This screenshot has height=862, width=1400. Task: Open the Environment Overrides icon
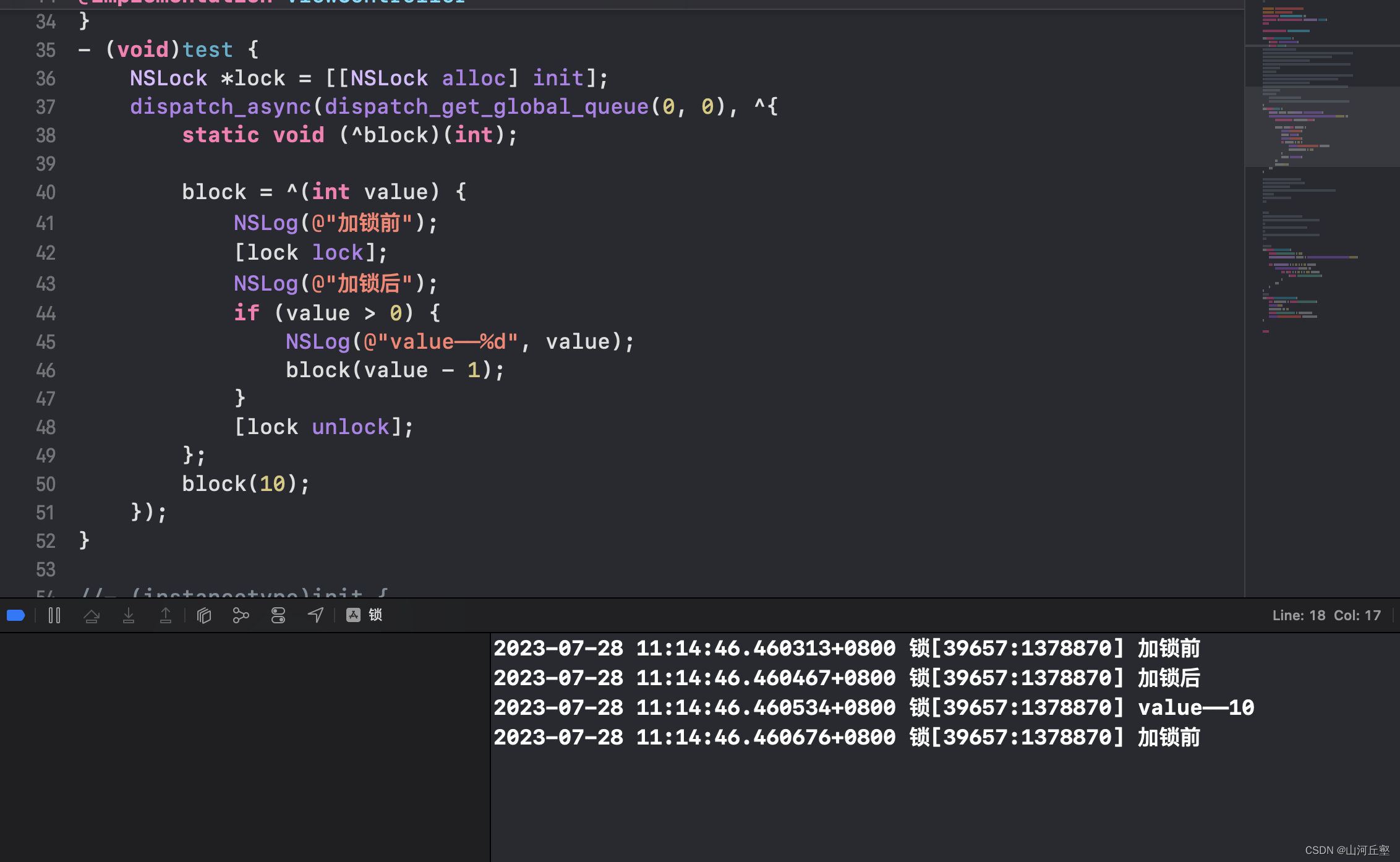pos(278,615)
